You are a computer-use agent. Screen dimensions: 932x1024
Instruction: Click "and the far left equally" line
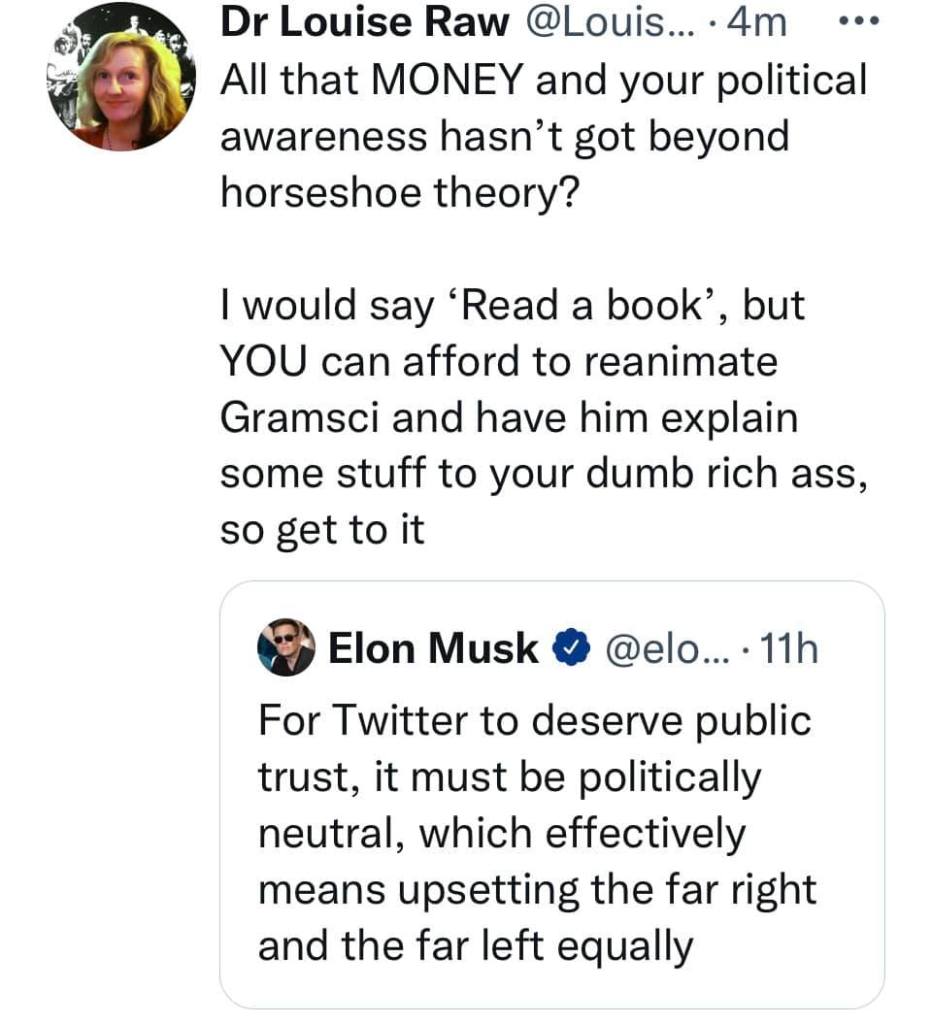[x=475, y=945]
